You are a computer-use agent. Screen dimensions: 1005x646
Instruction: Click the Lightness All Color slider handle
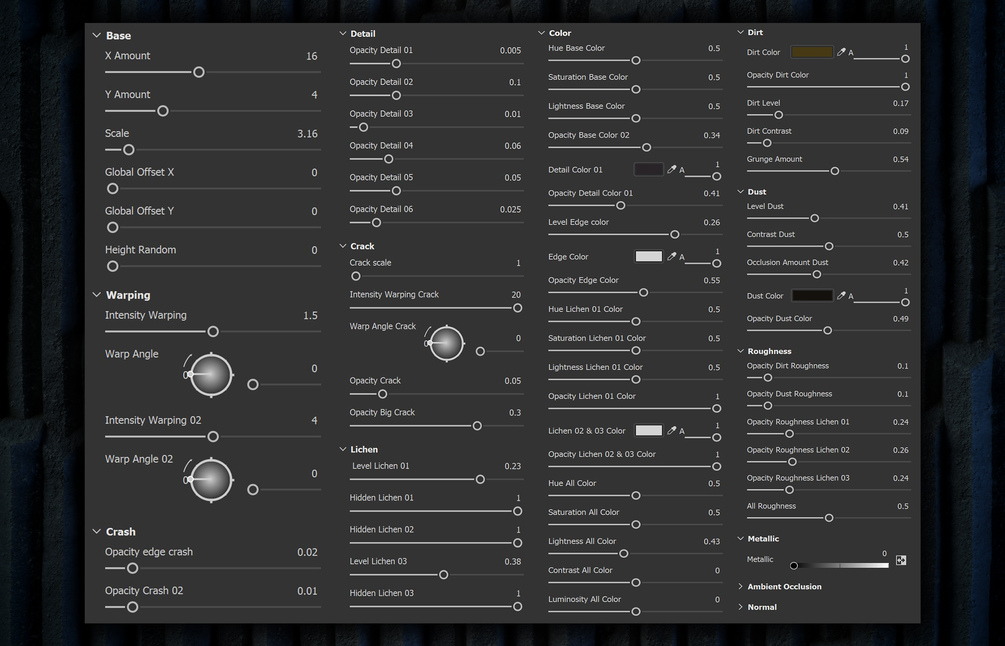[624, 554]
